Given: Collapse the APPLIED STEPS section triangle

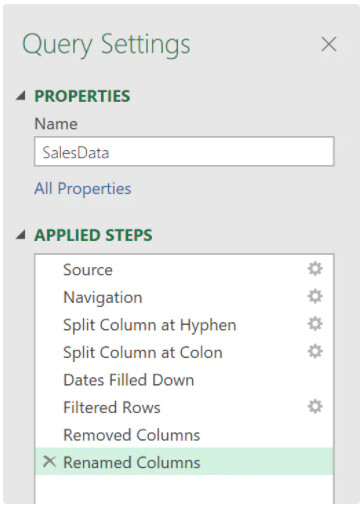Looking at the screenshot, I should click(x=21, y=235).
